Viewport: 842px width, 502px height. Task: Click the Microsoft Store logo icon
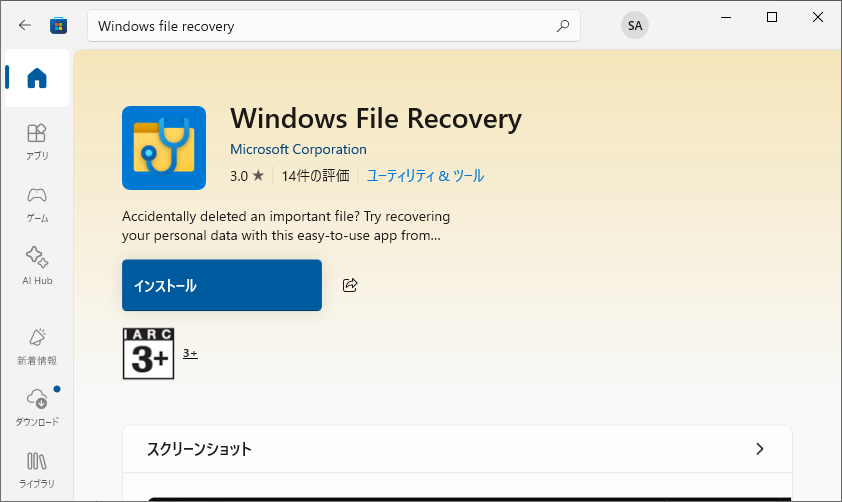59,26
